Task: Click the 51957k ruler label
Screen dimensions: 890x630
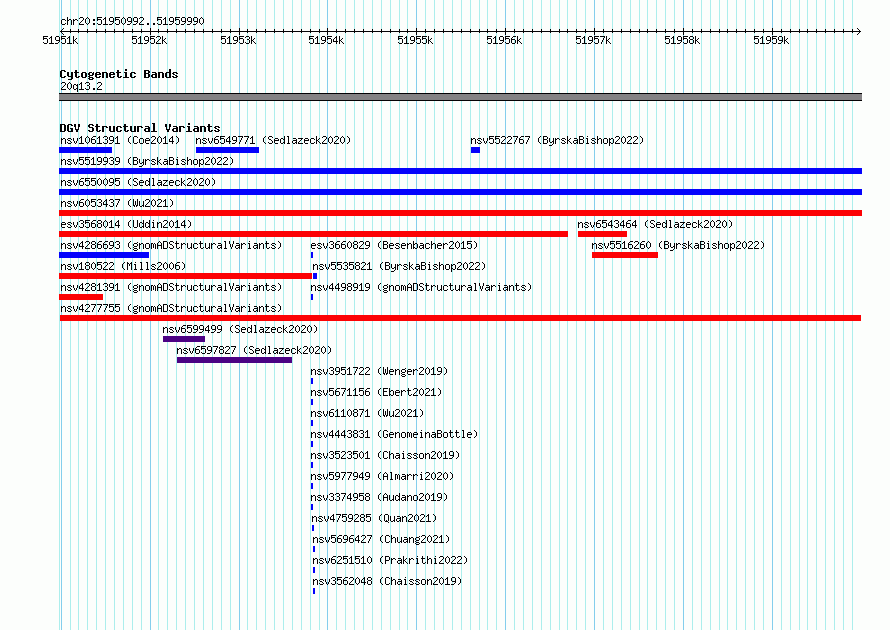Action: coord(593,40)
